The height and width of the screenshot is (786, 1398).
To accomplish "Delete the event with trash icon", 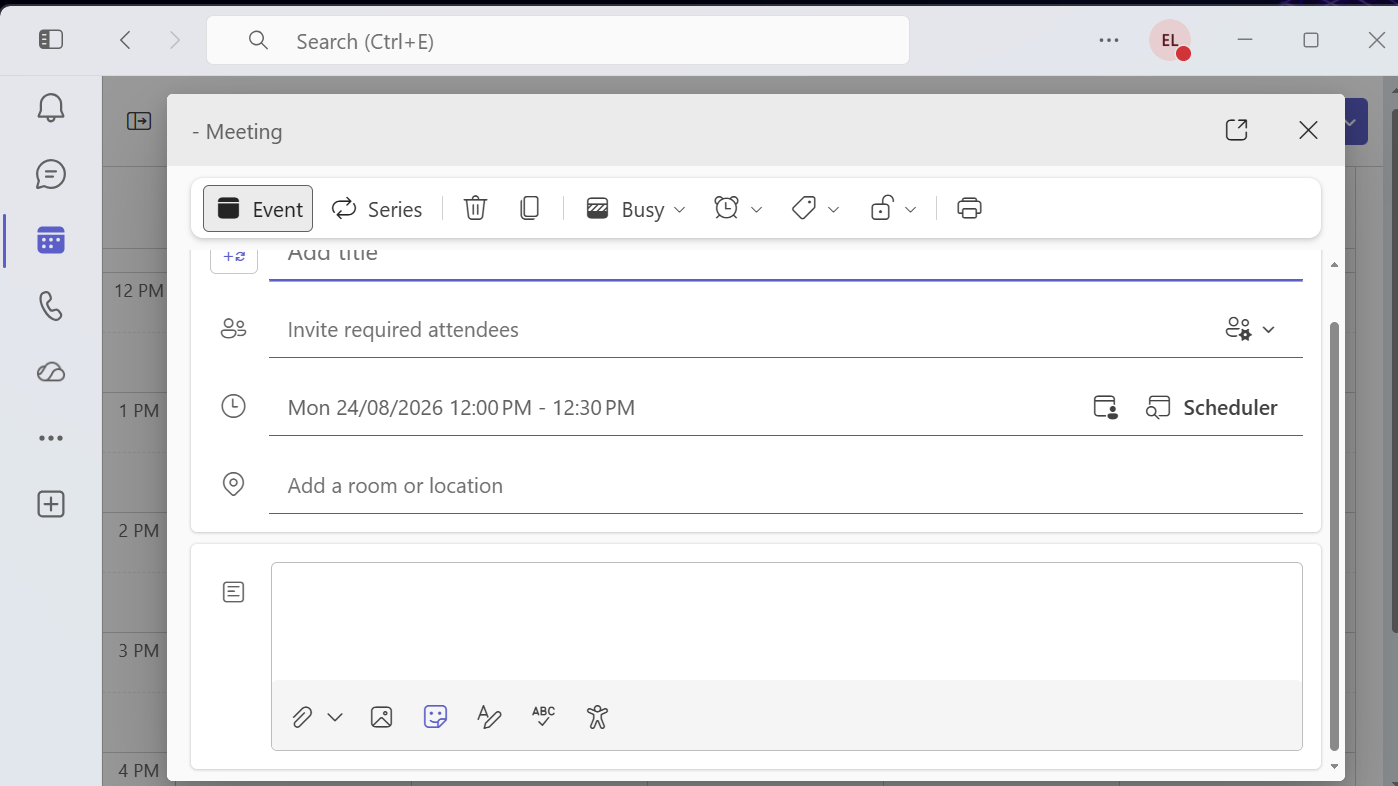I will [475, 208].
